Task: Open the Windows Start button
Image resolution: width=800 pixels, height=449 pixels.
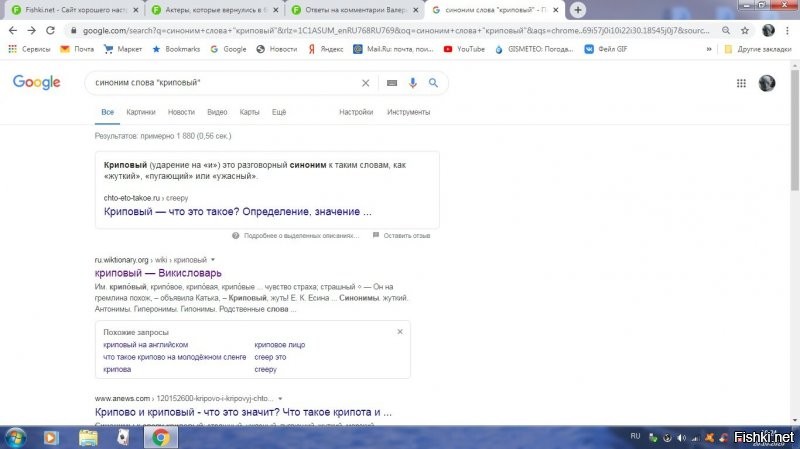Action: 15,438
